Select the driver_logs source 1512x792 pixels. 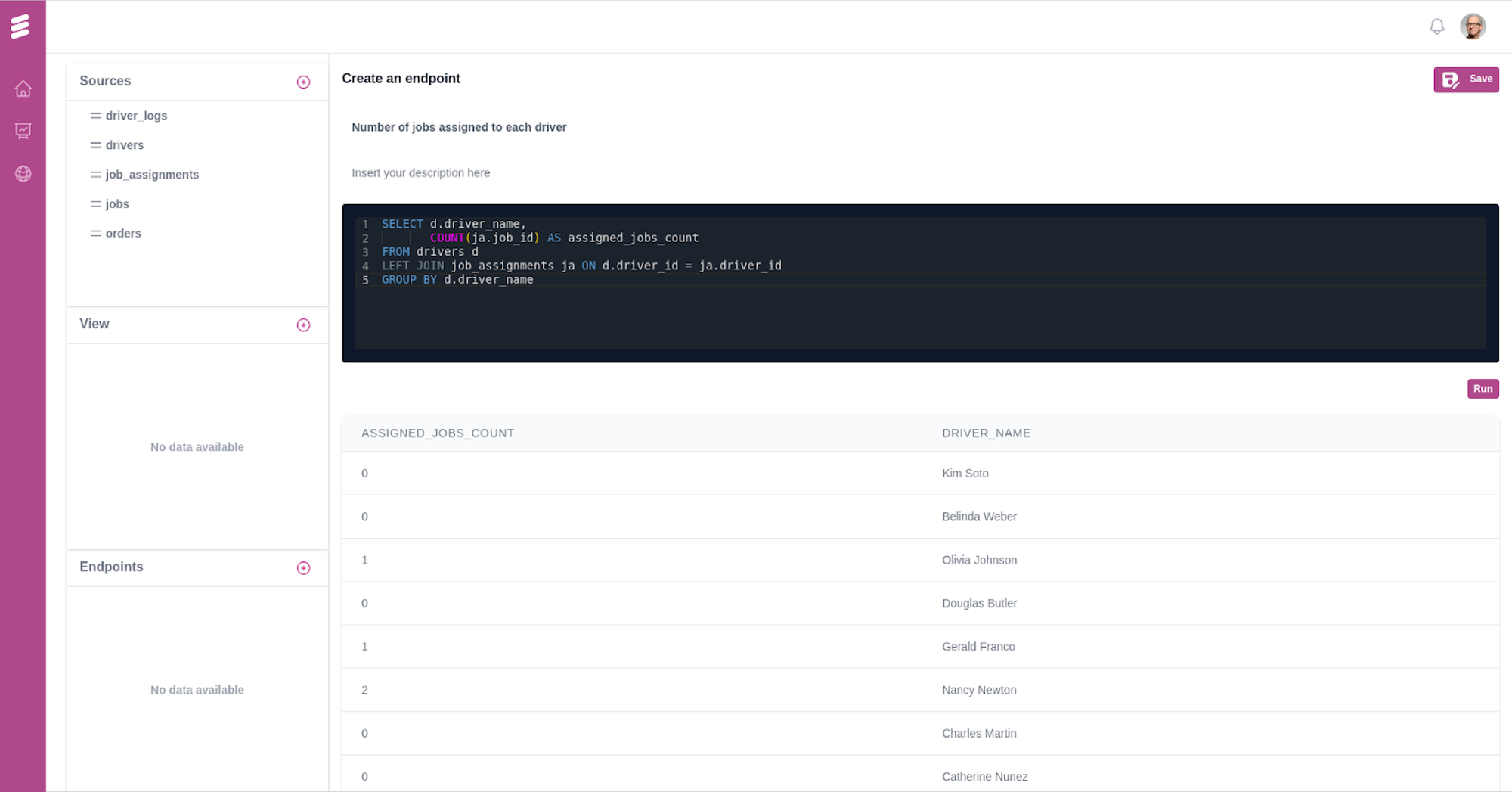tap(137, 115)
